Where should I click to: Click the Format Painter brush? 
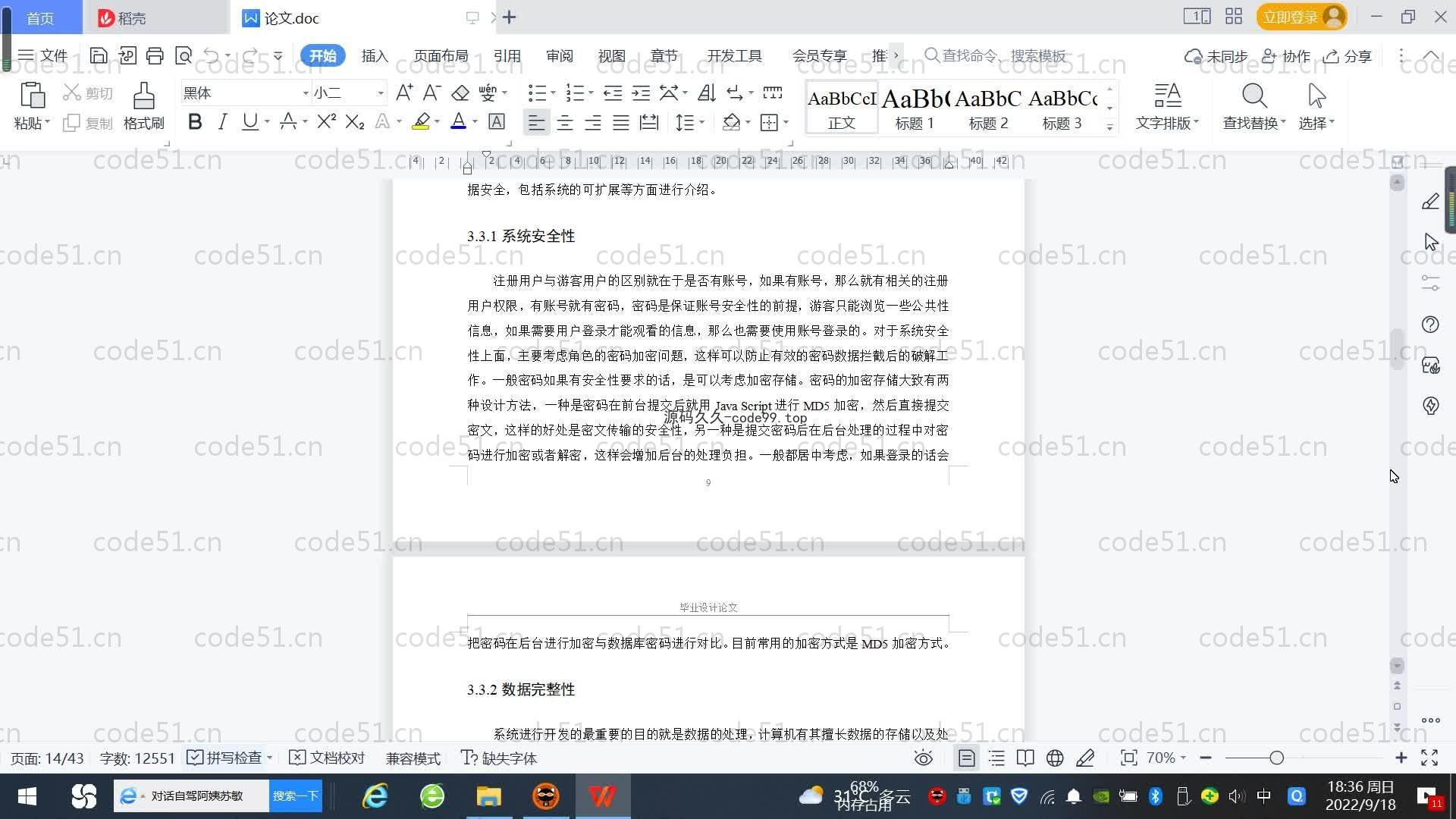click(144, 106)
